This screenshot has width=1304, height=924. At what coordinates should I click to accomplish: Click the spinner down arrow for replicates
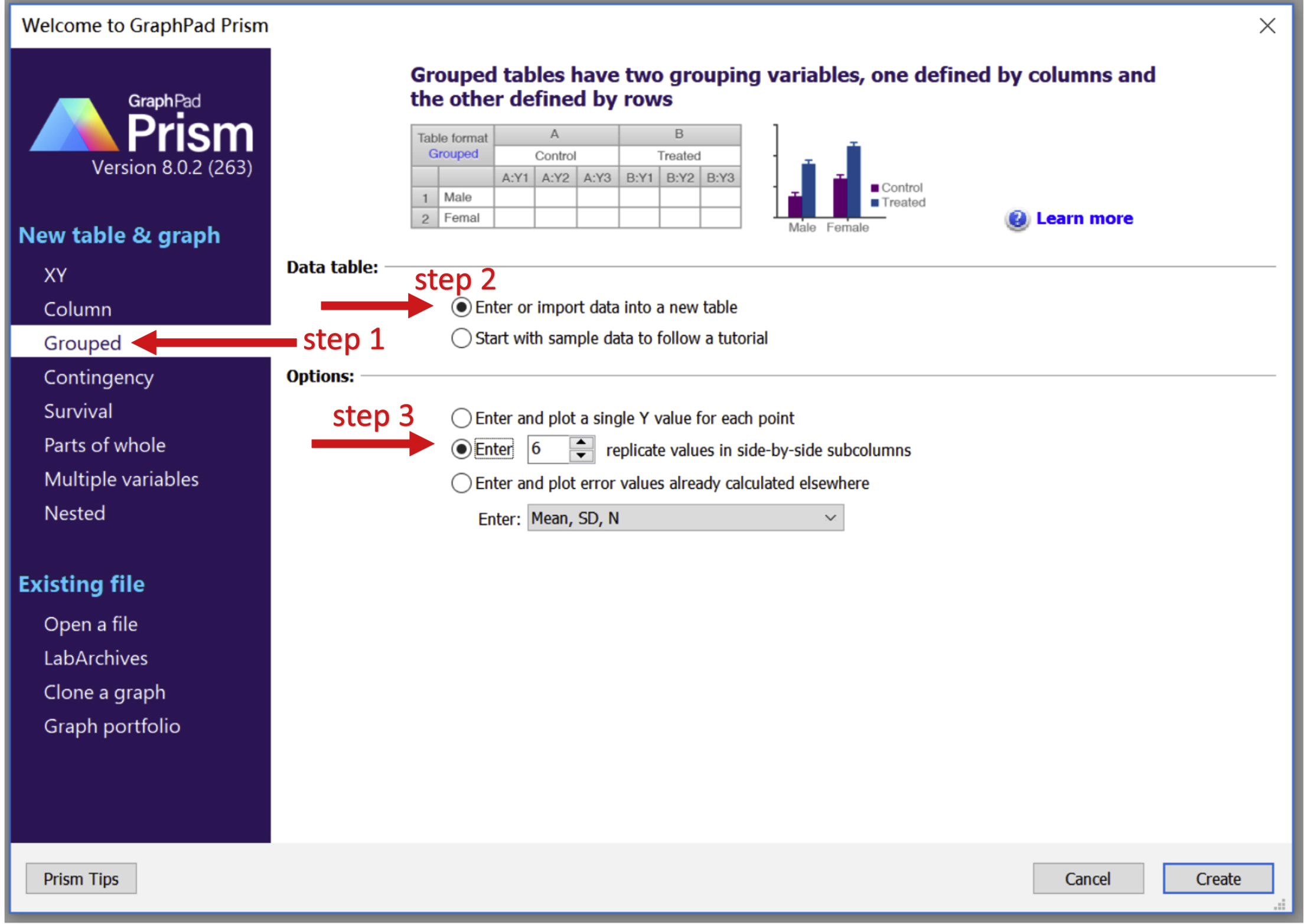[581, 456]
